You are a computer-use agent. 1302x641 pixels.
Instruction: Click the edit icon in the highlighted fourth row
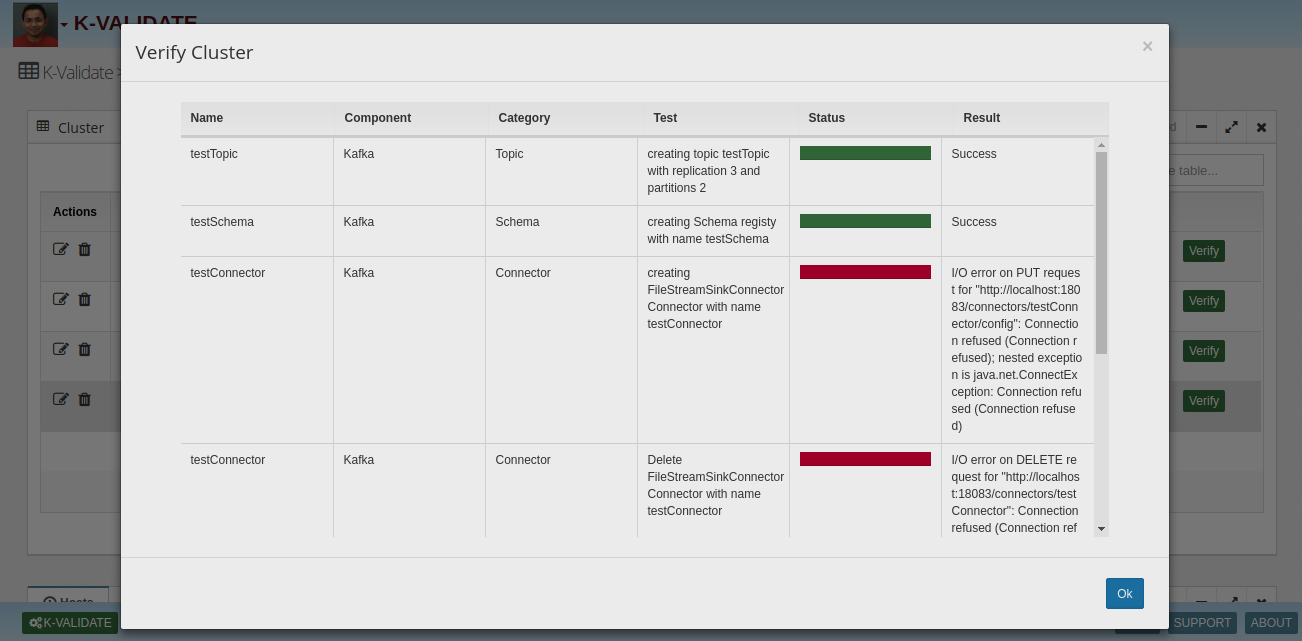coord(60,399)
